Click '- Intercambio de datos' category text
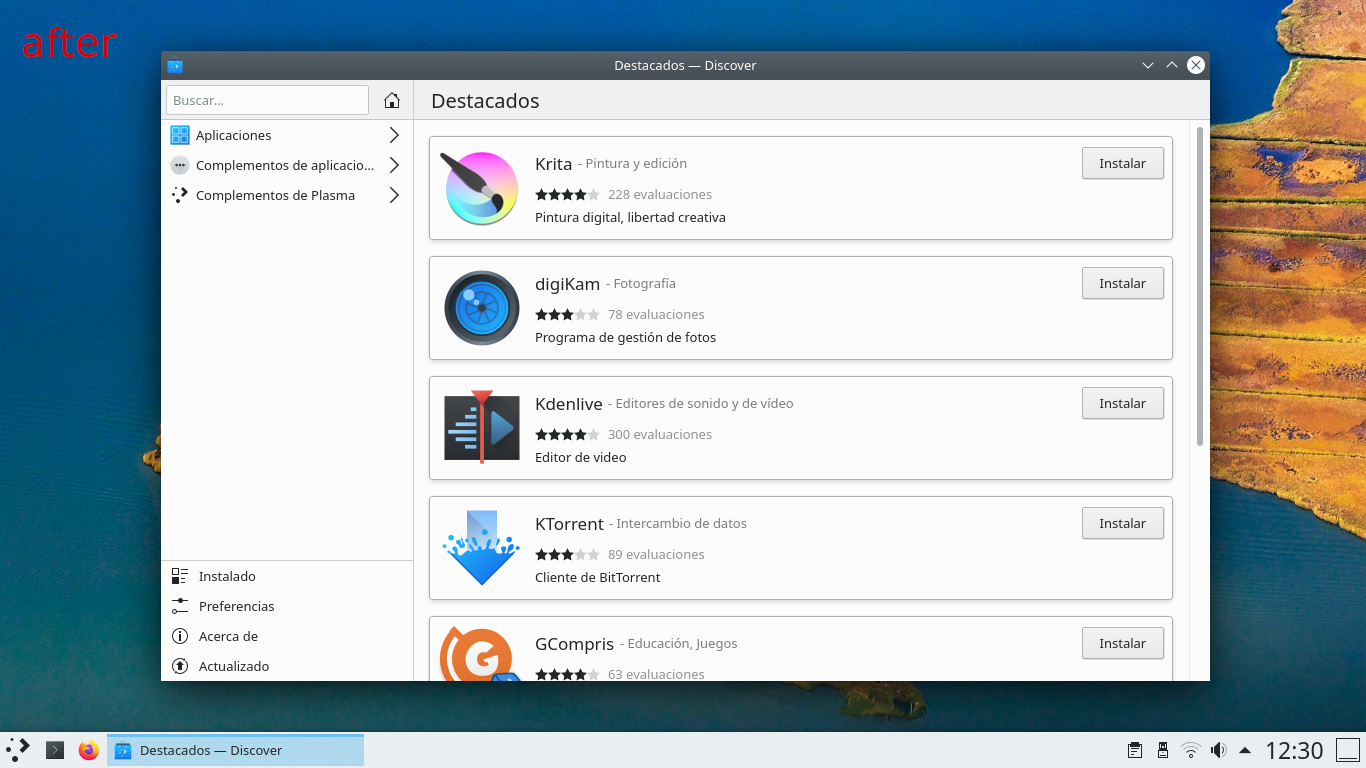Screen dimensions: 1366x768 pyautogui.click(x=677, y=523)
